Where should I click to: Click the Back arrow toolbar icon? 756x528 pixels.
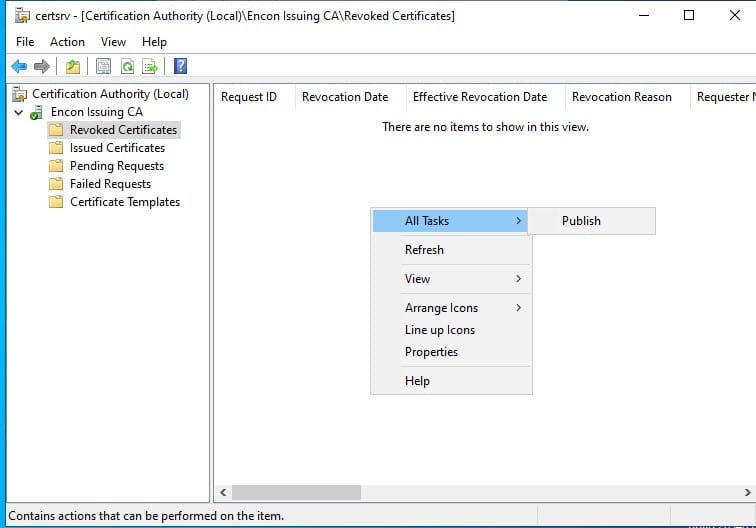coord(18,67)
